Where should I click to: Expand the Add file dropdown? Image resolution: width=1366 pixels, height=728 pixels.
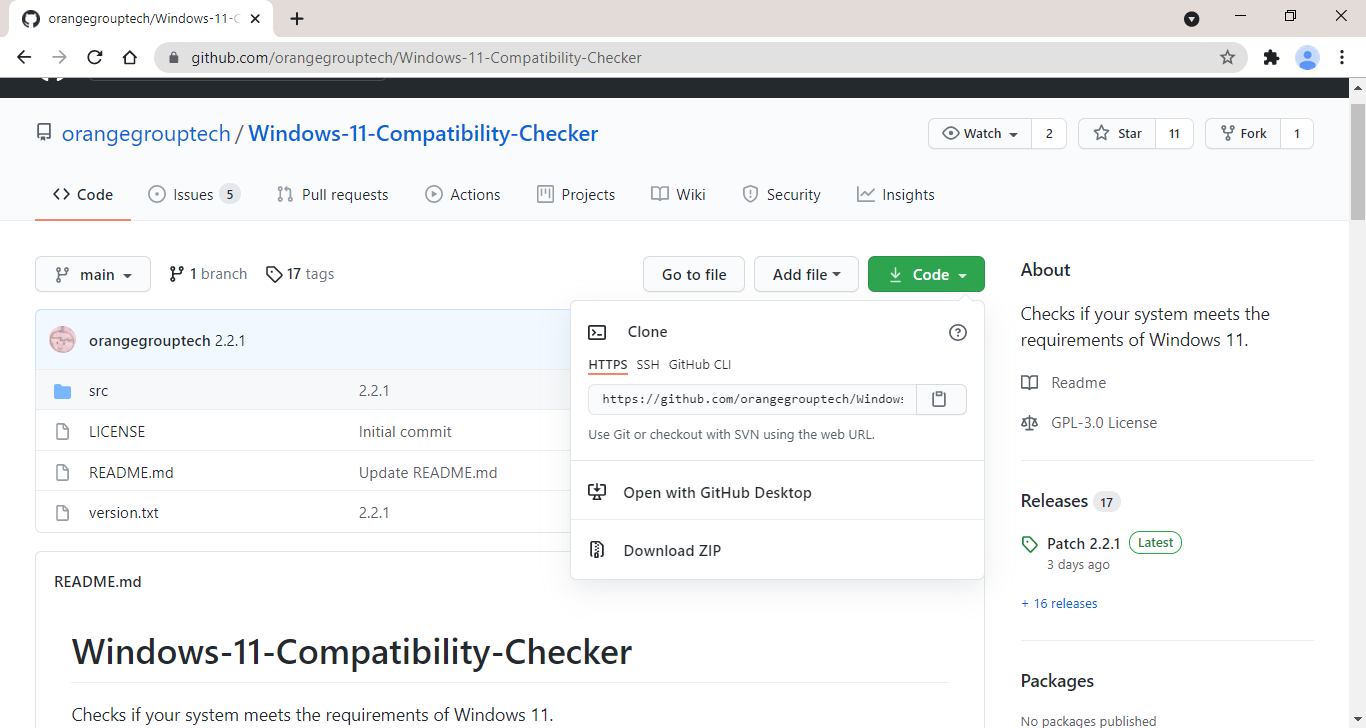coord(806,273)
